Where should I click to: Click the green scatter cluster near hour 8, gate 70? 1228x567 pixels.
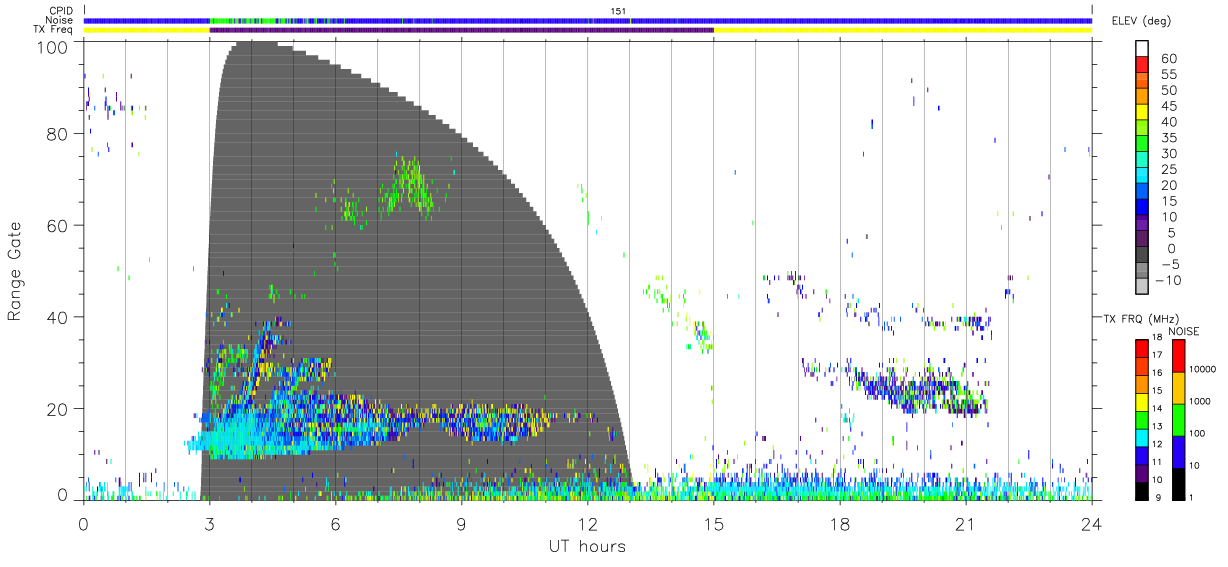409,185
